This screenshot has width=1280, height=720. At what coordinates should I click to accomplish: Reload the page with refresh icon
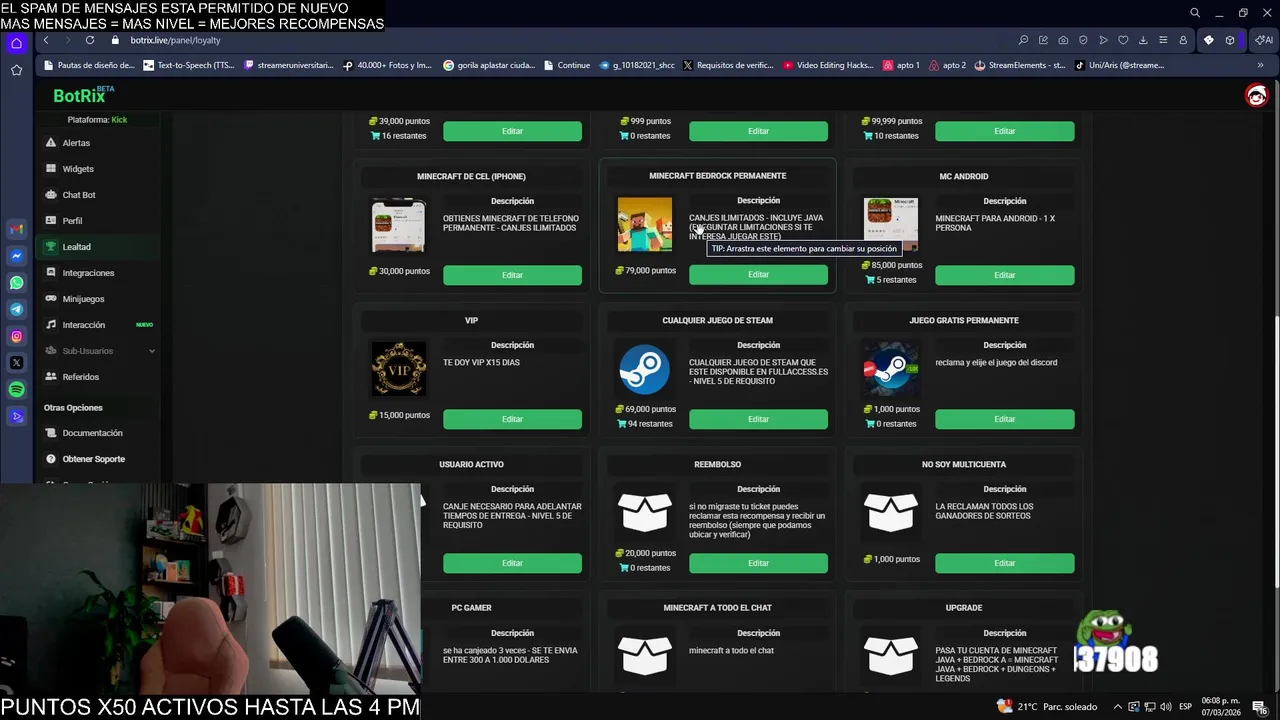click(90, 40)
